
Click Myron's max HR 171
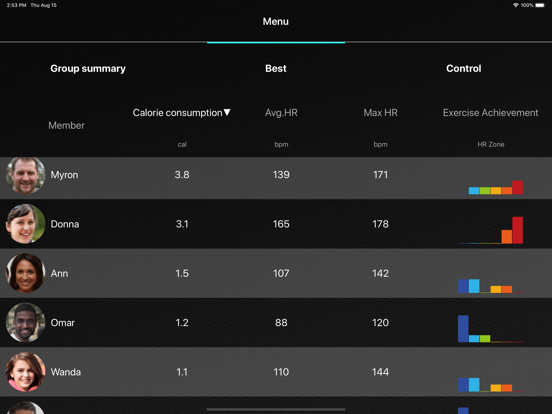(x=380, y=175)
